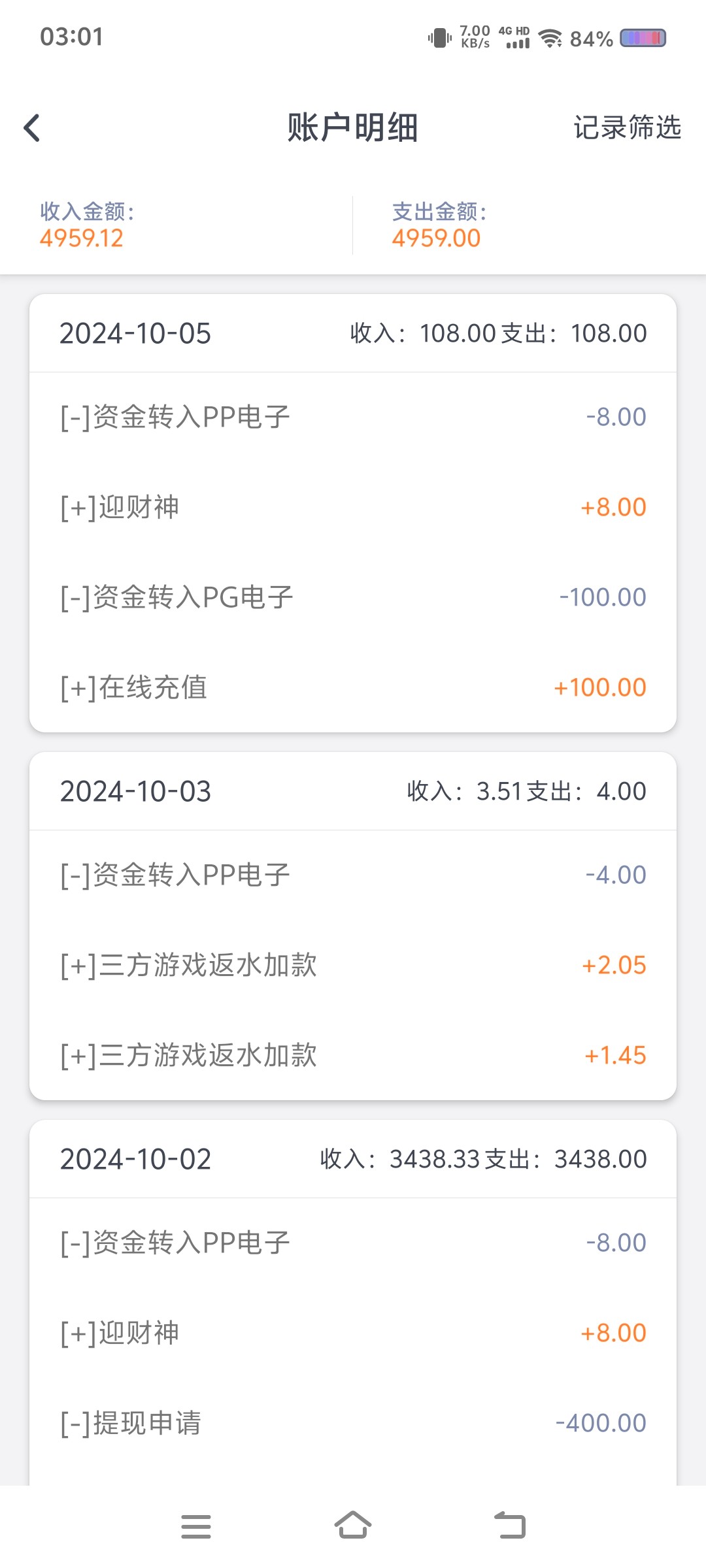The image size is (706, 1568).
Task: Open the -4.00 资金转入PP电子 entry
Action: point(353,875)
